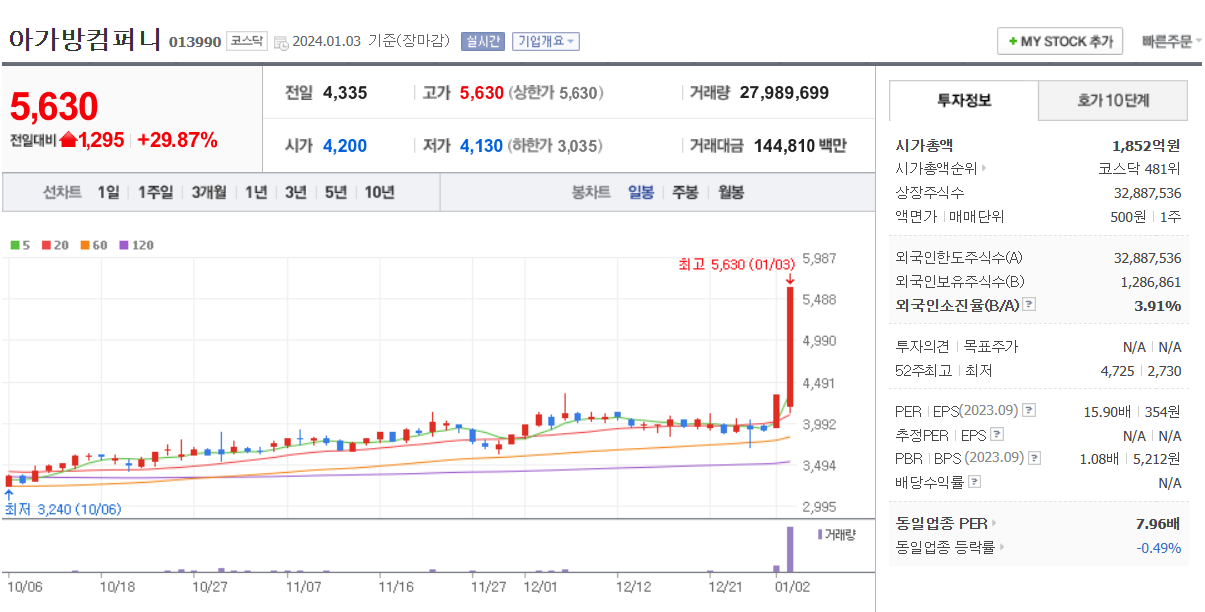Switch to 호가10단계 tab

tap(1113, 100)
